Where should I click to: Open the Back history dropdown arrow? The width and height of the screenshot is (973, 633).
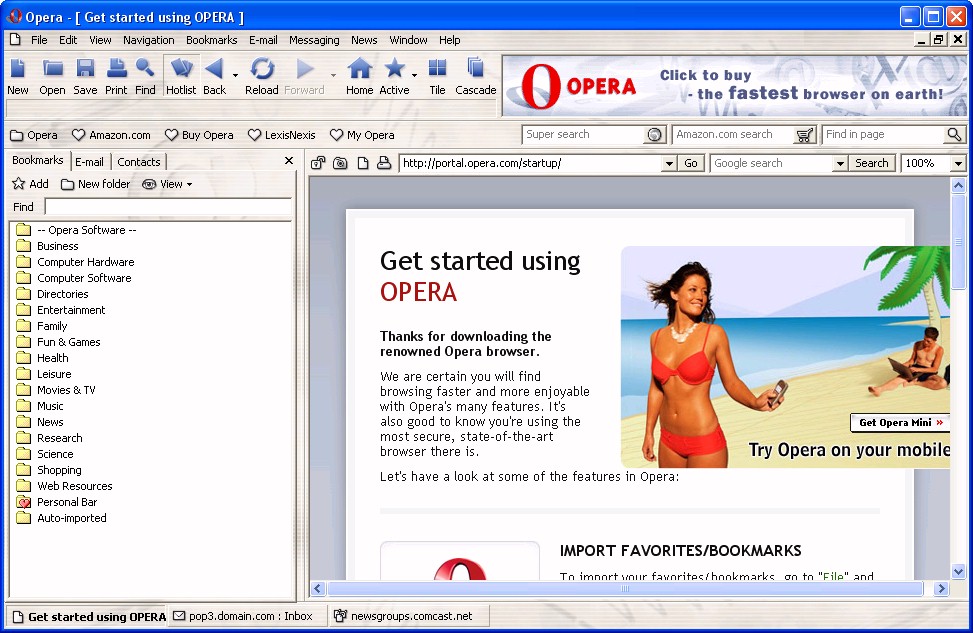coord(235,76)
